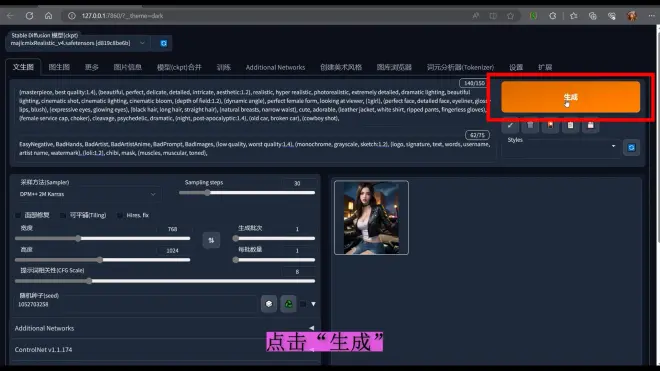660x371 pixels.
Task: Swap width and height with the switch button
Action: tap(211, 240)
